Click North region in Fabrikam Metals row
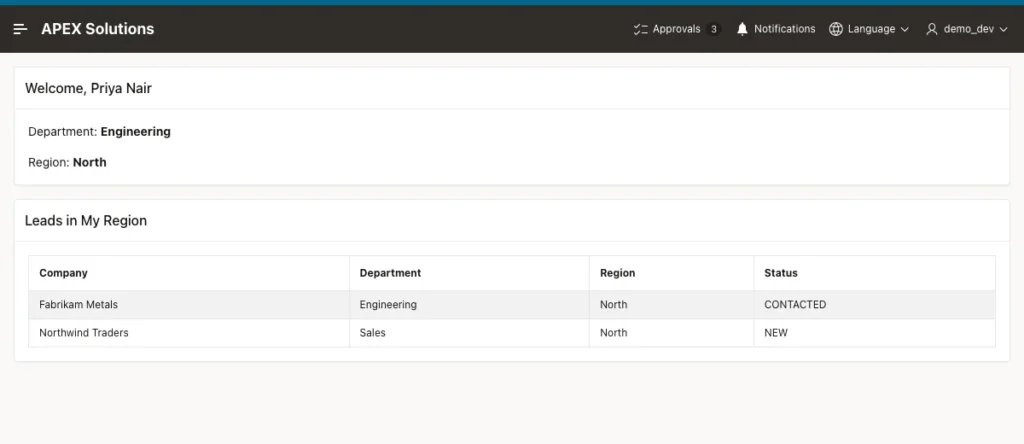This screenshot has width=1024, height=444. (671, 305)
